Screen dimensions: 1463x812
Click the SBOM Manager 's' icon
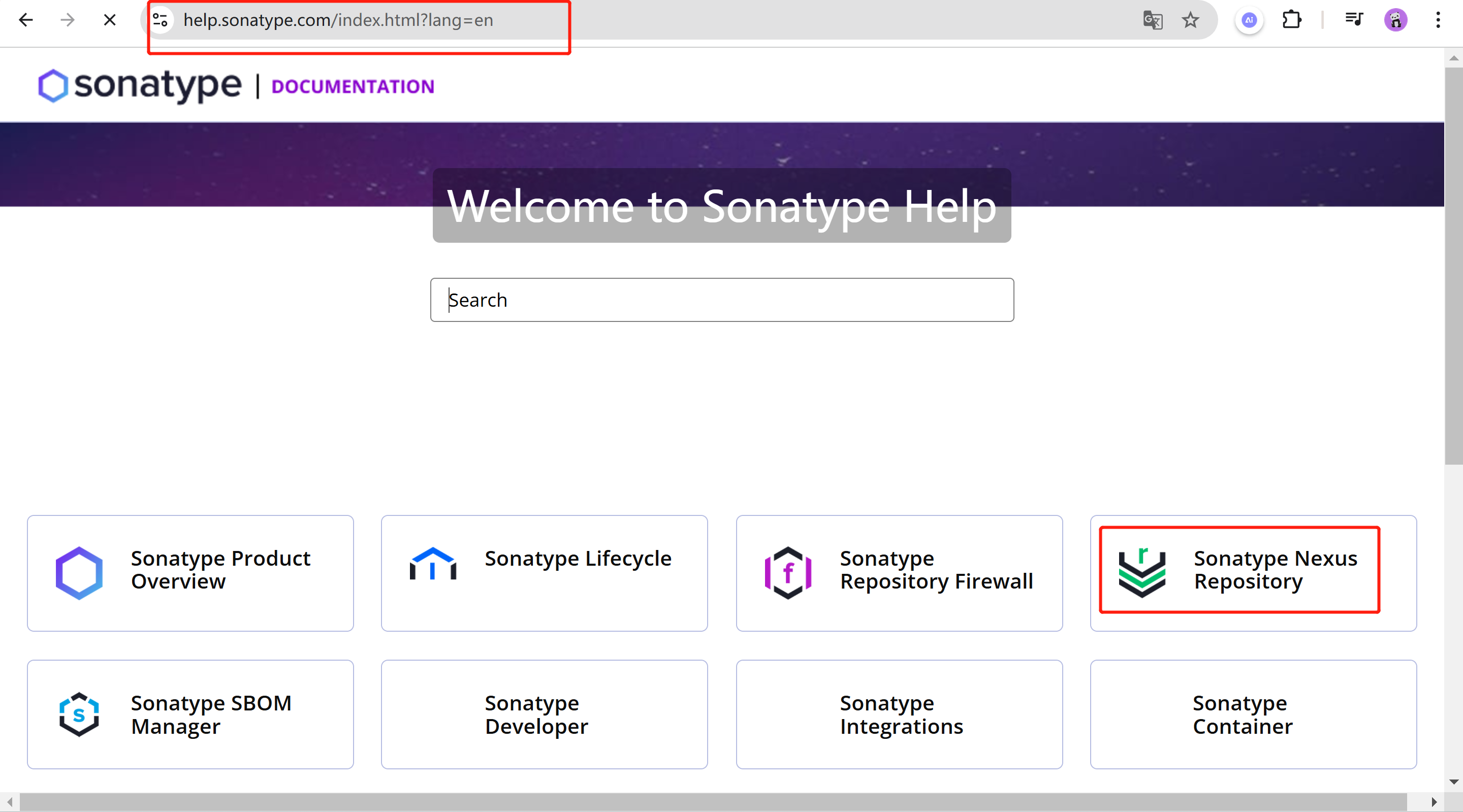[79, 714]
